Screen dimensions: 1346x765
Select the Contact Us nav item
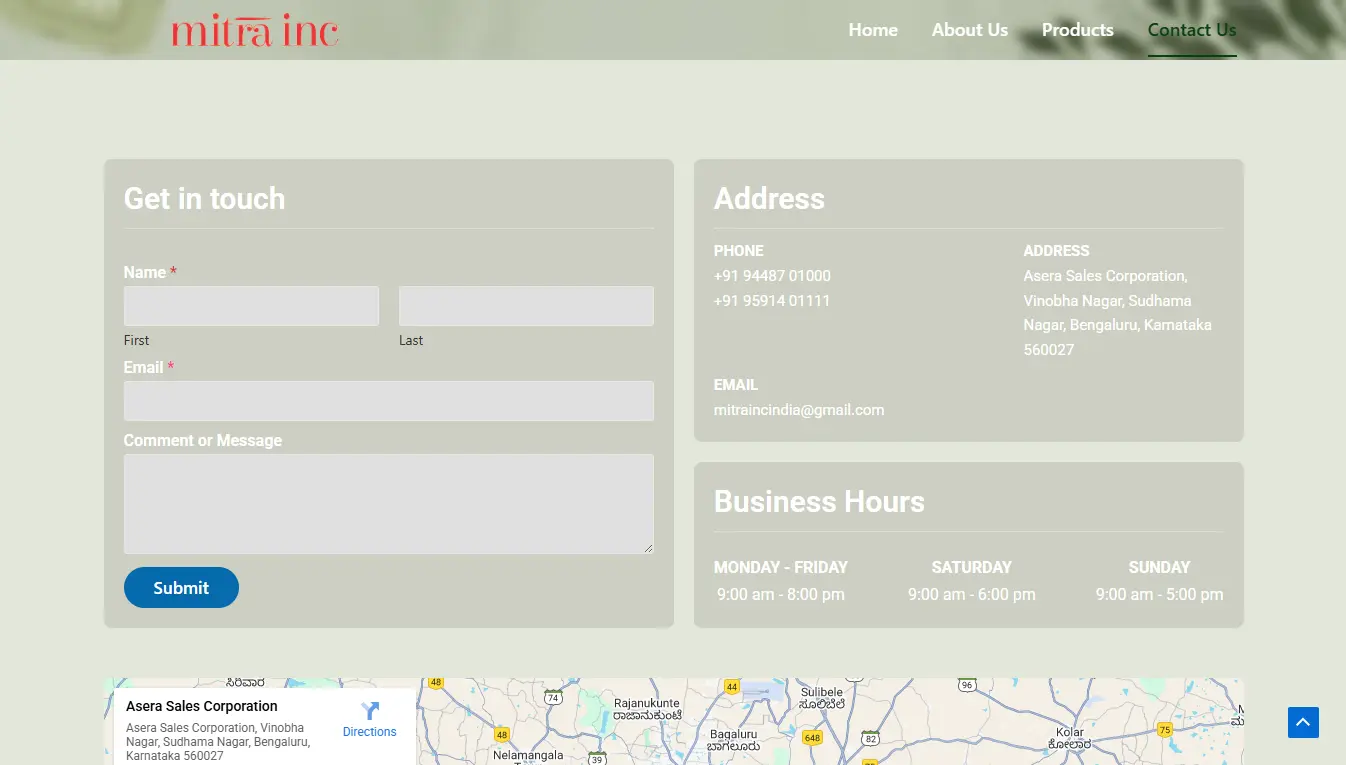(x=1191, y=30)
